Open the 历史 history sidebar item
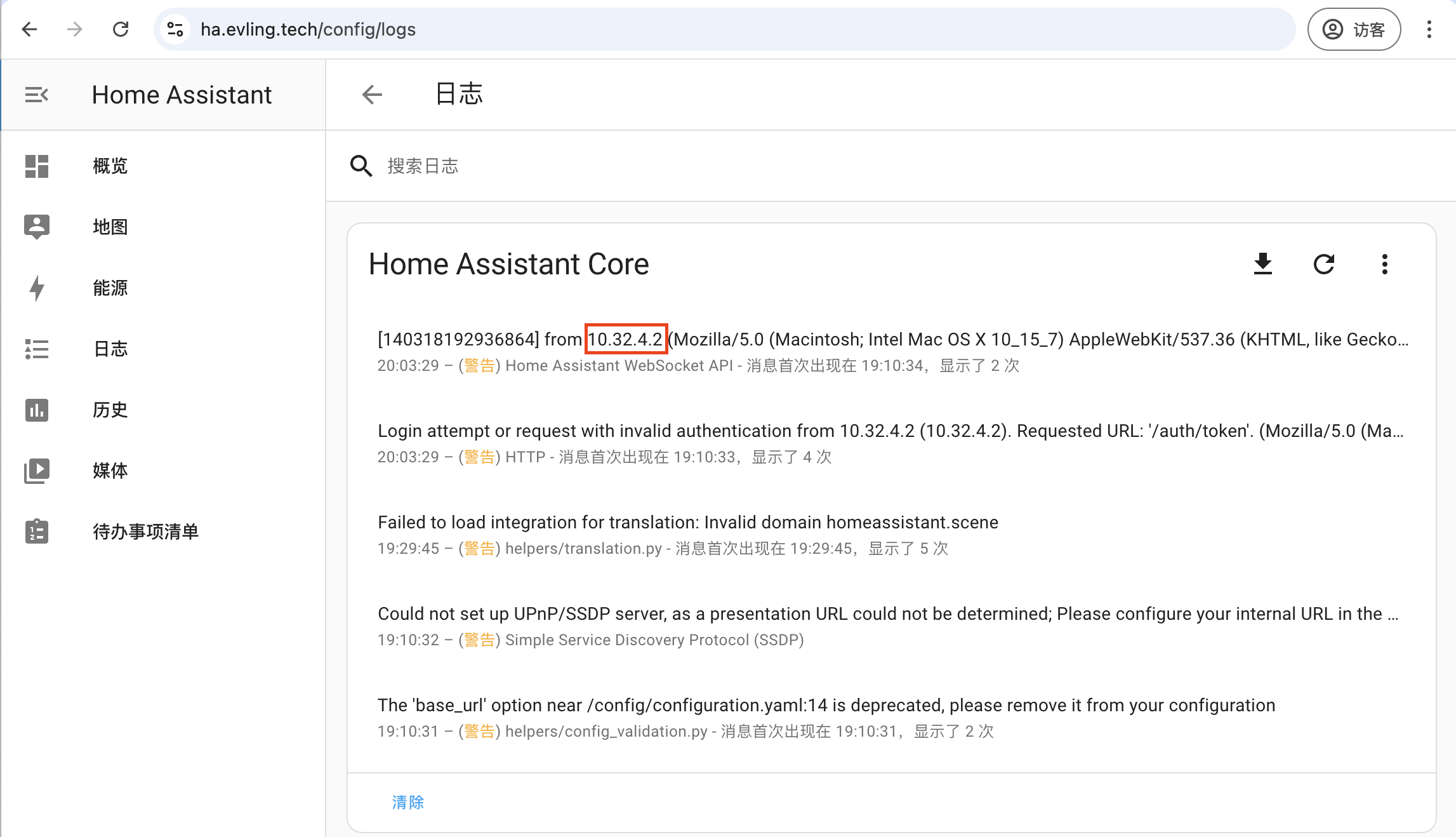 (x=162, y=410)
